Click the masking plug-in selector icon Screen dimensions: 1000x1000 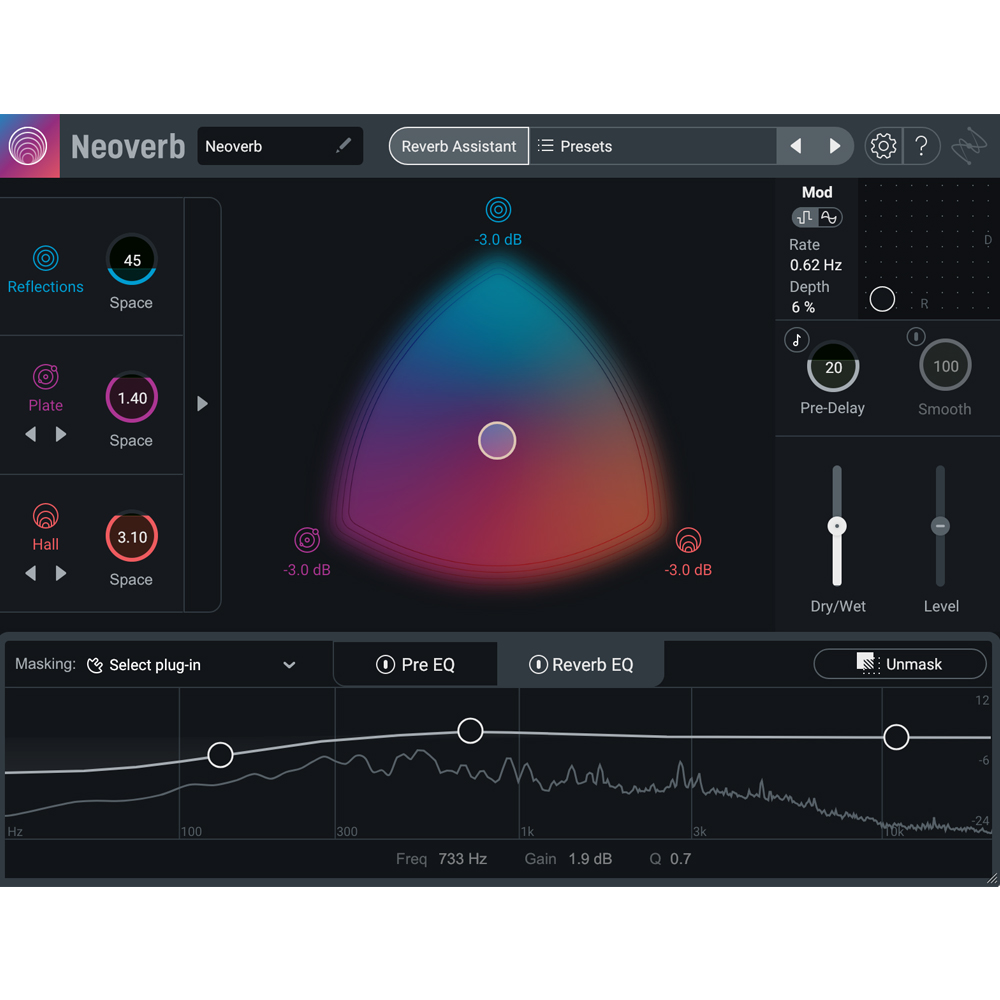click(x=95, y=665)
